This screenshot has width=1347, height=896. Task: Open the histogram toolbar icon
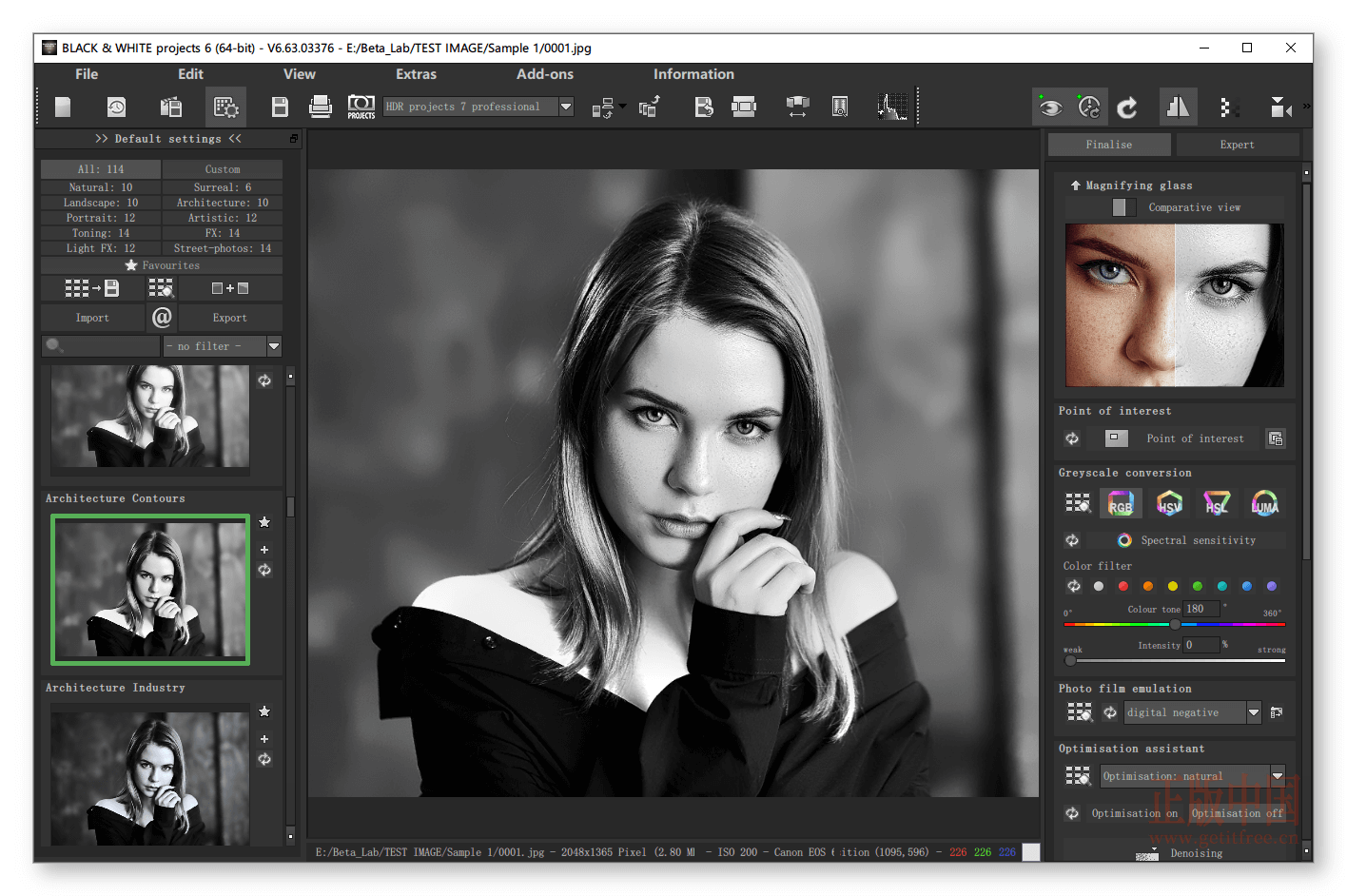892,107
